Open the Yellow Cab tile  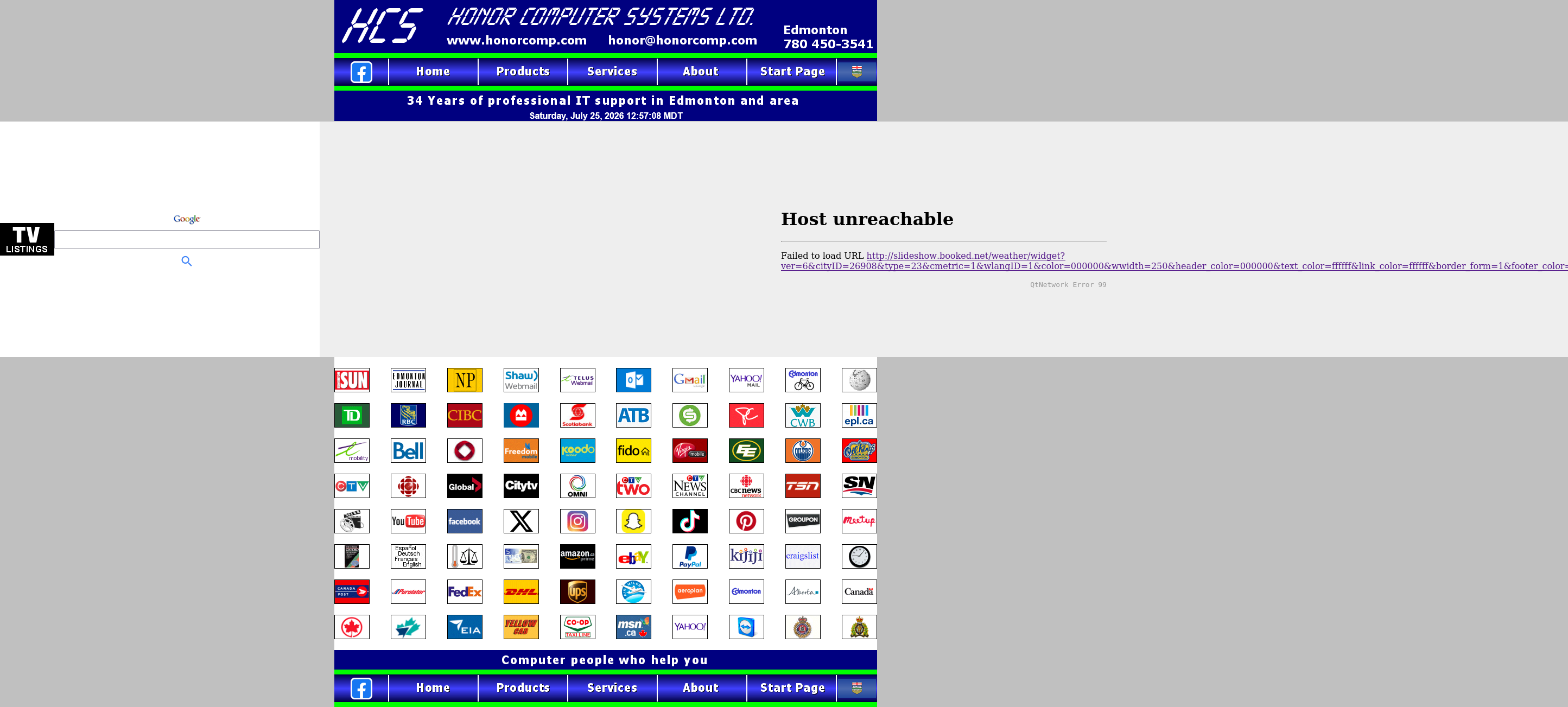tap(521, 627)
